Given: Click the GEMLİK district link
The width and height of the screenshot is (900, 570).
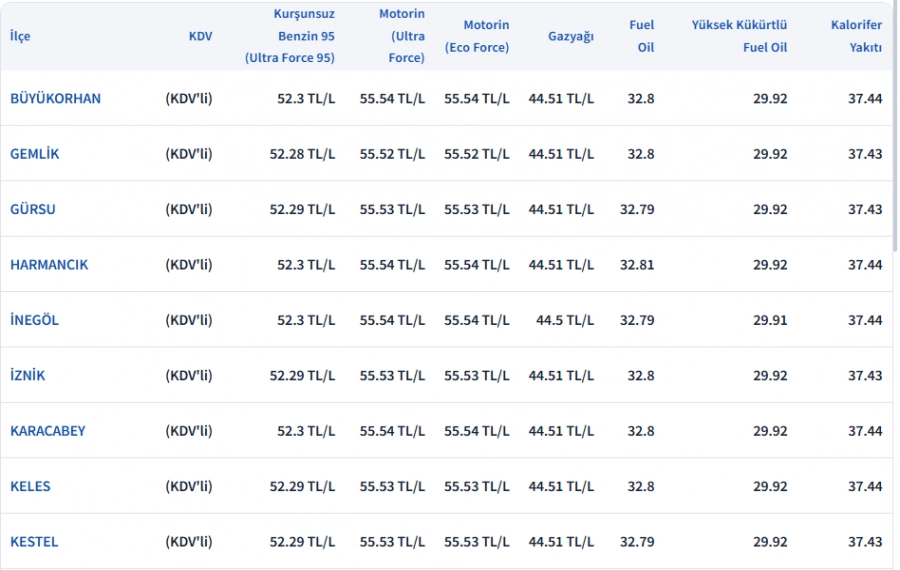Looking at the screenshot, I should click(35, 154).
